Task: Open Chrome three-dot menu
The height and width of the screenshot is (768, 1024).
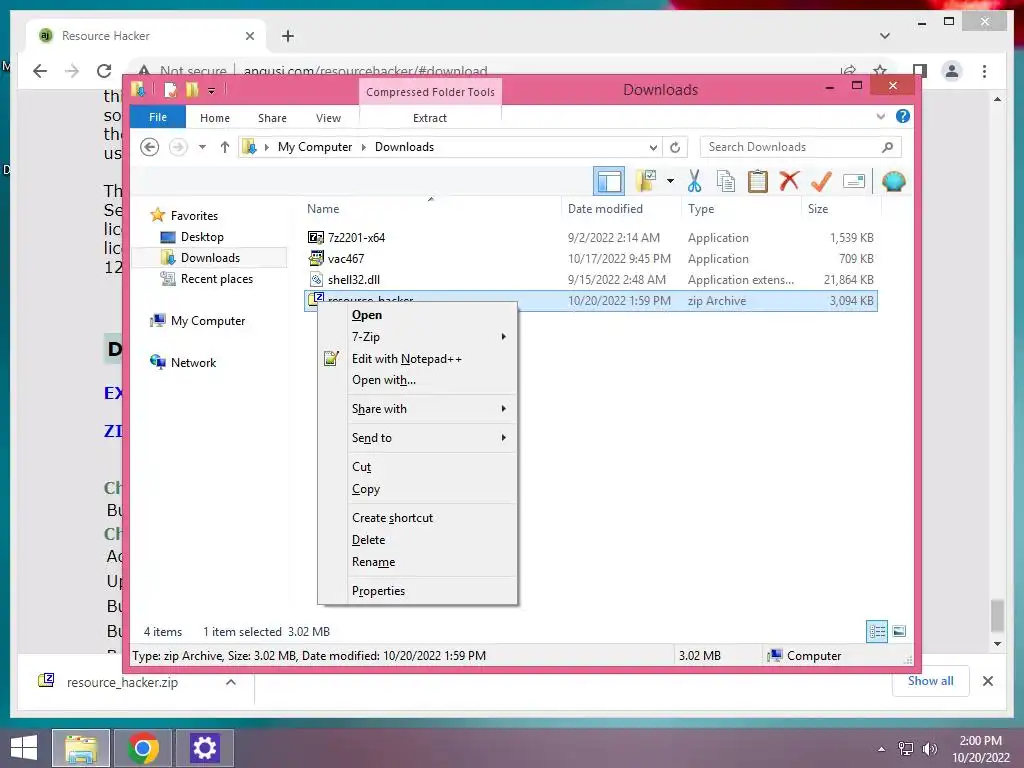Action: point(984,71)
